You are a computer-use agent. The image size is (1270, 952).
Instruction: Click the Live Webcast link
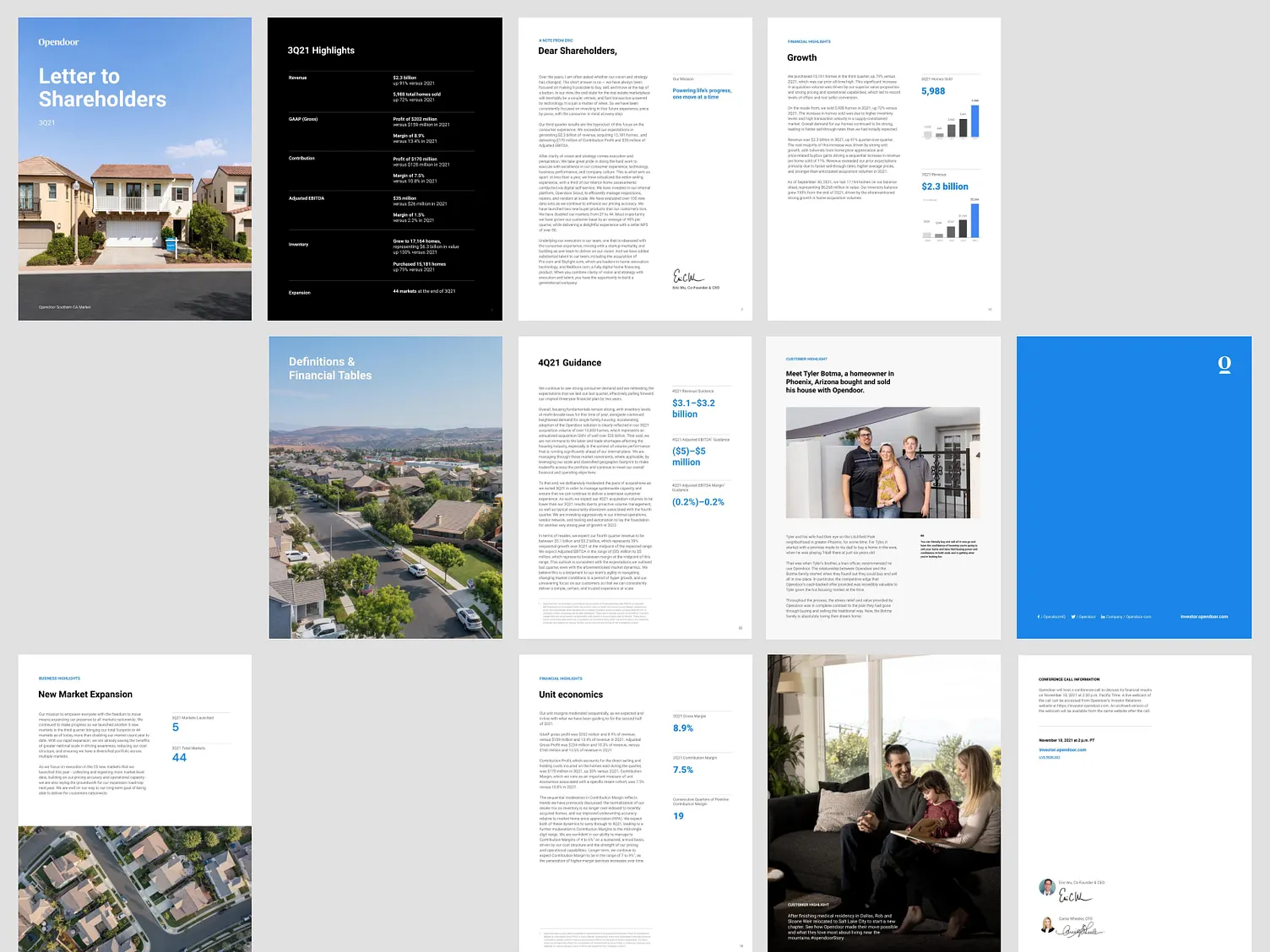pyautogui.click(x=1050, y=757)
